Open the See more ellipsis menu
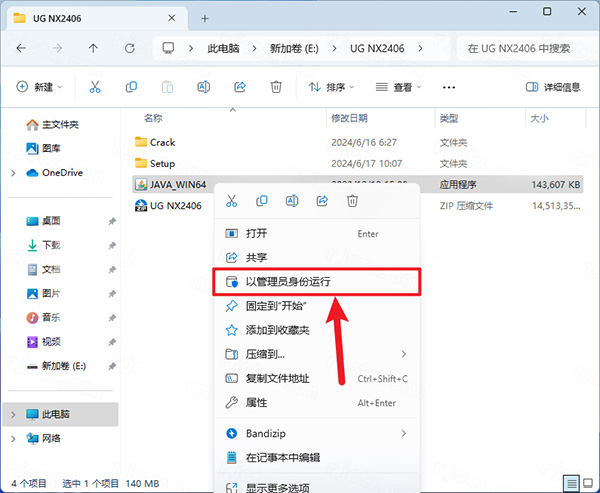Viewport: 600px width, 493px height. (x=448, y=87)
